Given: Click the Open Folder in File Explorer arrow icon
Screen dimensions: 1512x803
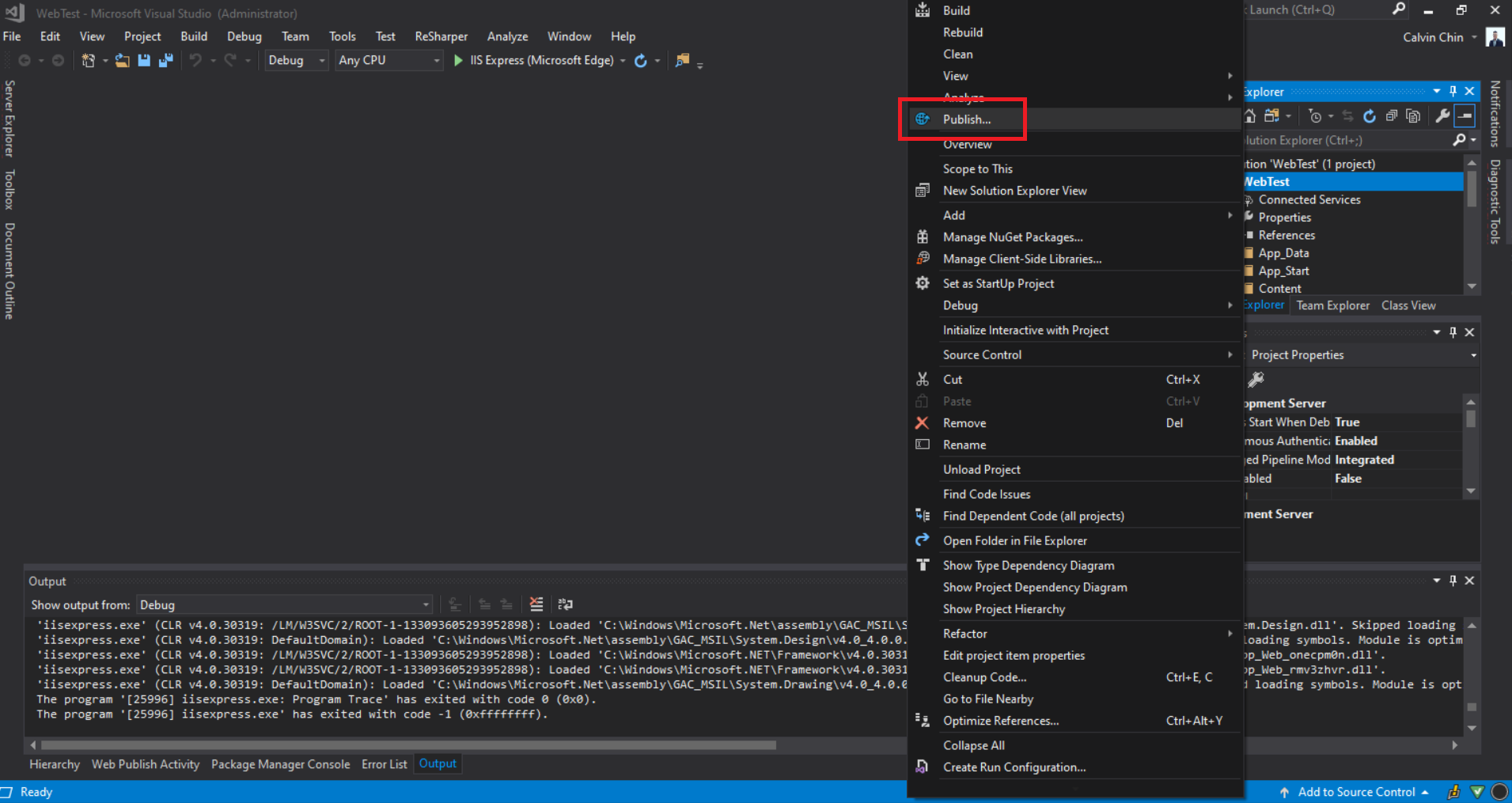Looking at the screenshot, I should tap(923, 540).
